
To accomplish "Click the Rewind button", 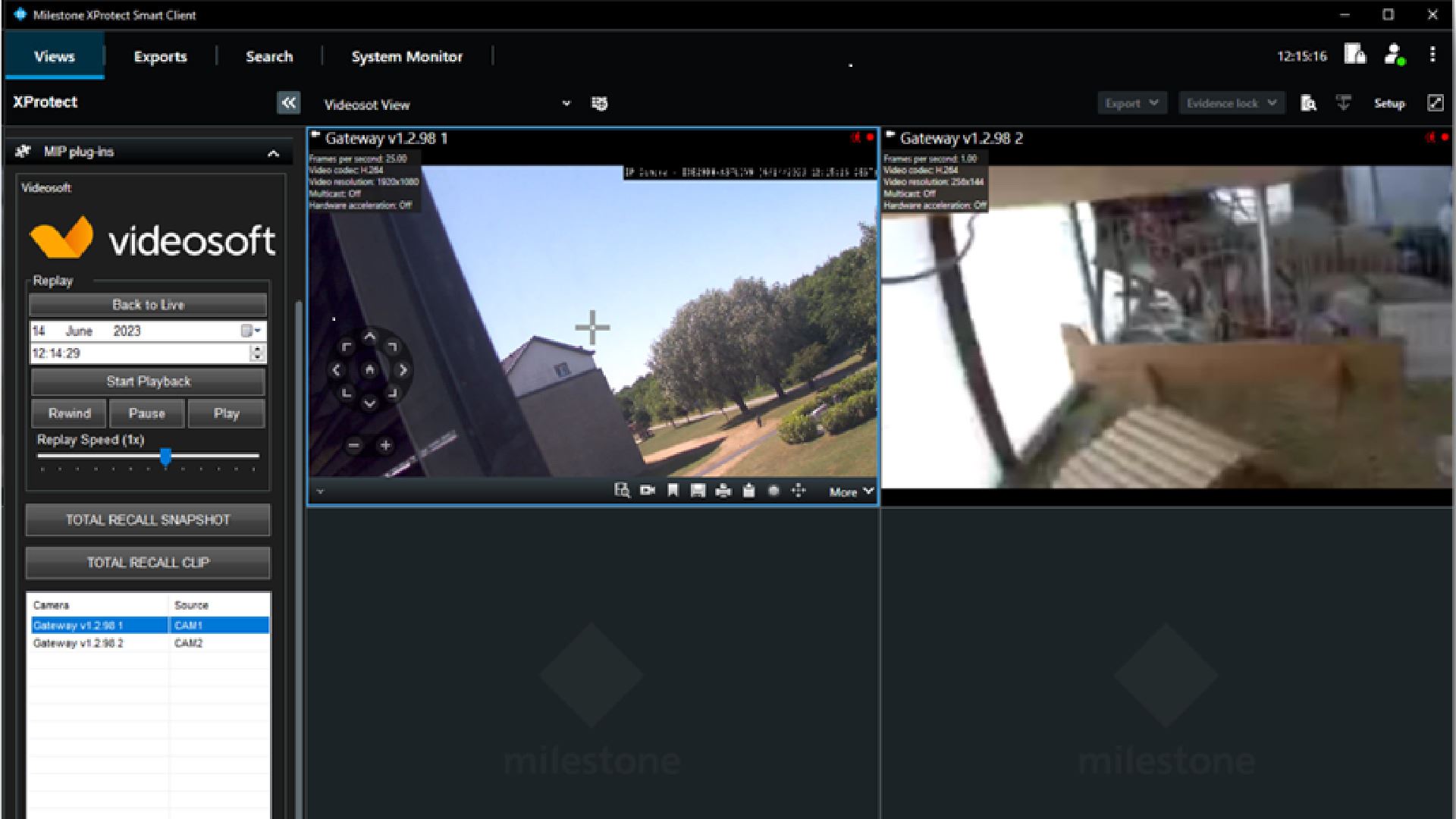I will click(70, 413).
